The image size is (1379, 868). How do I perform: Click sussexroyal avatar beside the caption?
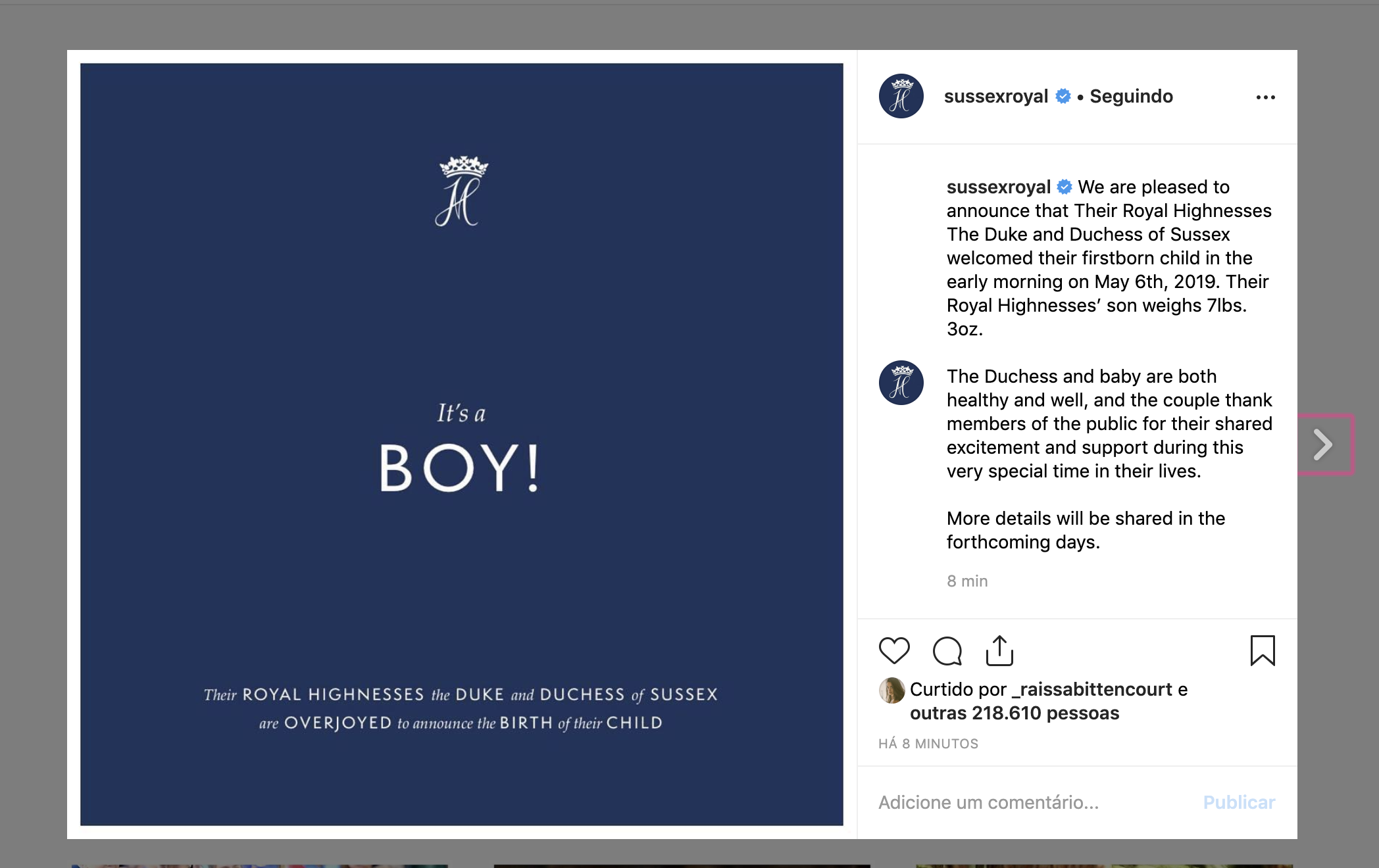tap(901, 383)
